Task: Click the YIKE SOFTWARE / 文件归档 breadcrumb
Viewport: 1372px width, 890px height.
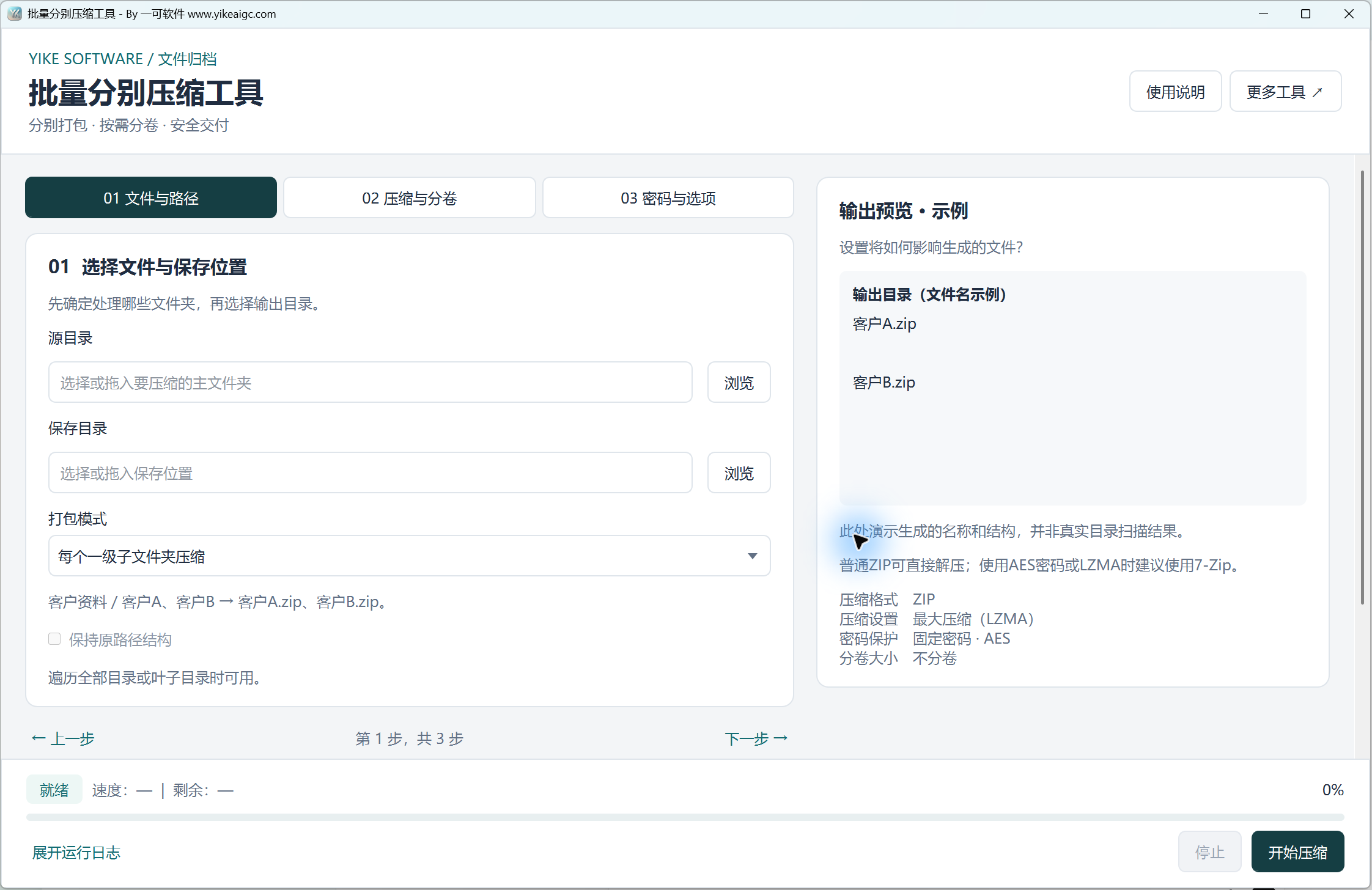Action: (x=122, y=59)
